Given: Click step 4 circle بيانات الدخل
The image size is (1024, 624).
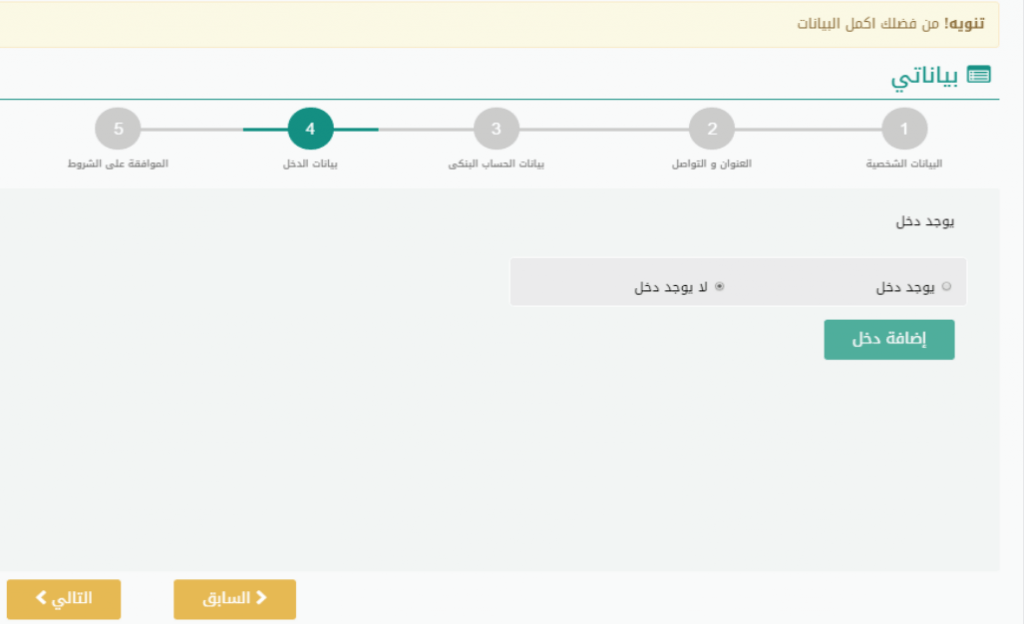Looking at the screenshot, I should coord(310,129).
